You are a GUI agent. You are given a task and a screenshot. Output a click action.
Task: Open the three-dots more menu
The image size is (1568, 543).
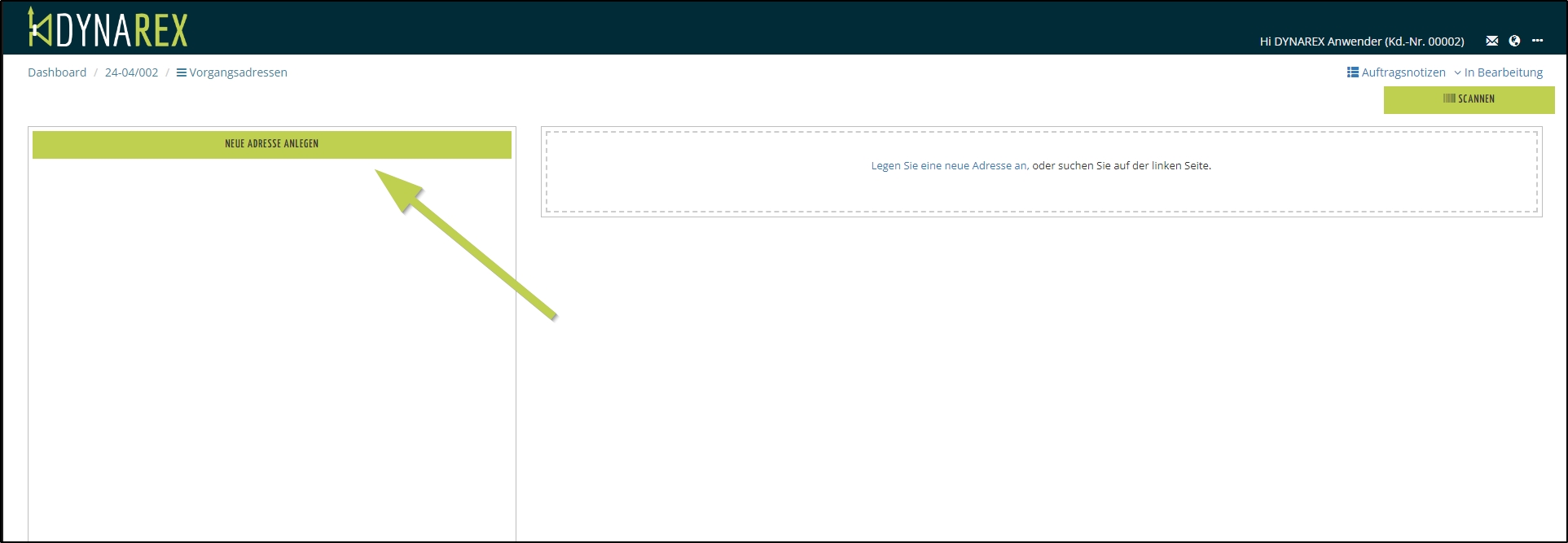pos(1537,41)
